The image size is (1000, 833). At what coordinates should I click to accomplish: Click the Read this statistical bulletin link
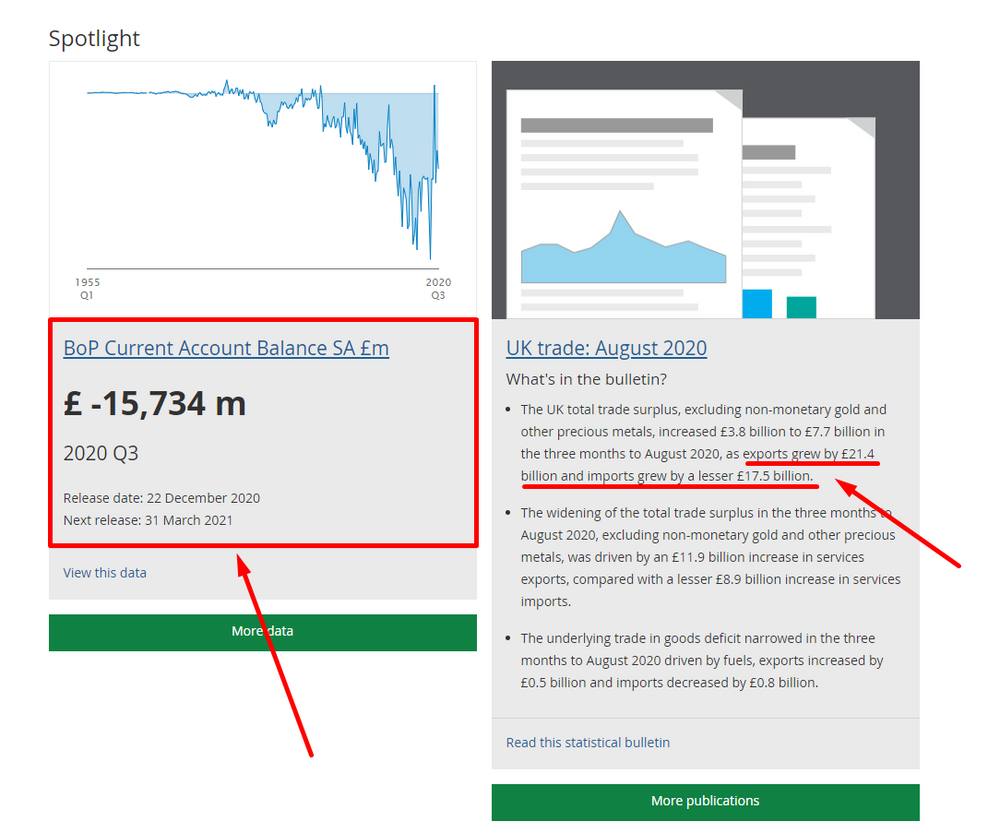(588, 742)
